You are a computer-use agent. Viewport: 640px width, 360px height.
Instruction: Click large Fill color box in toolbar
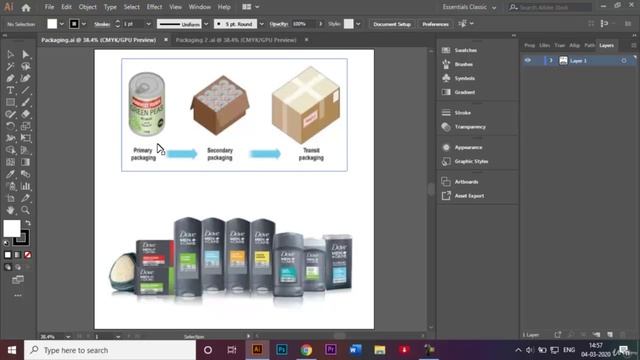12,228
